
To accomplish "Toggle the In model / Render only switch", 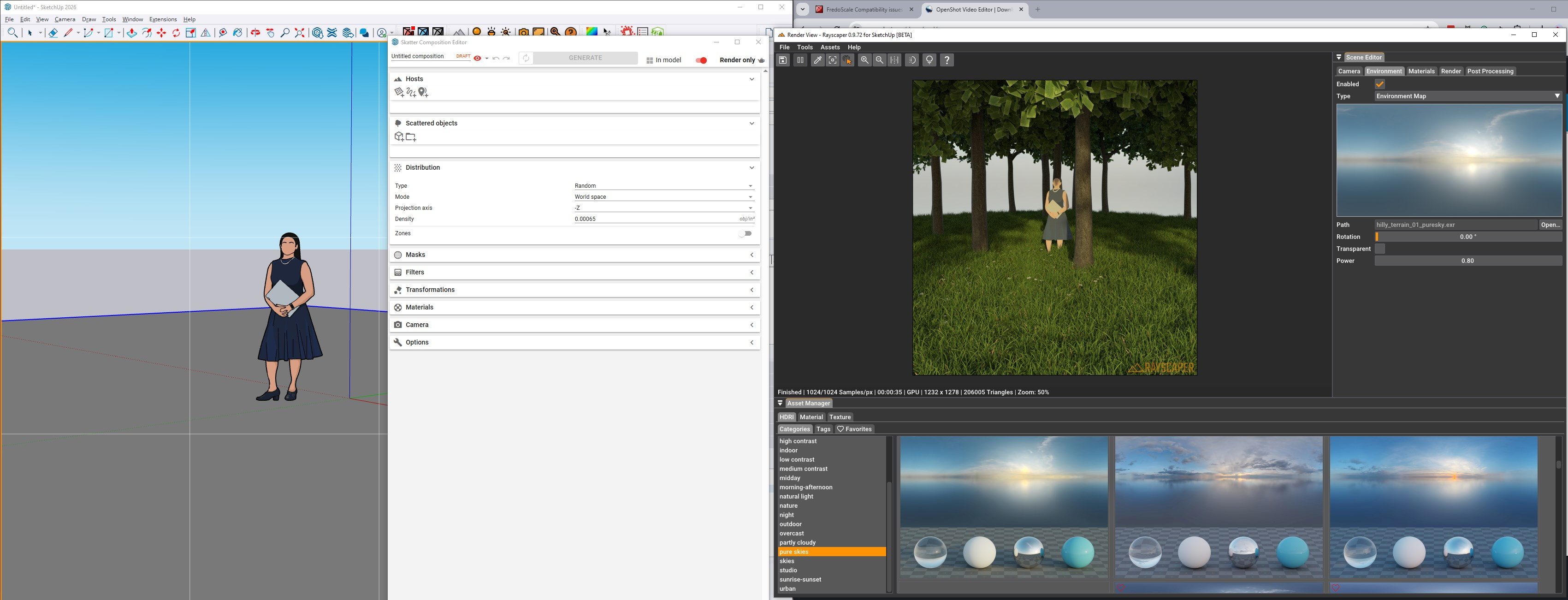I will [701, 60].
